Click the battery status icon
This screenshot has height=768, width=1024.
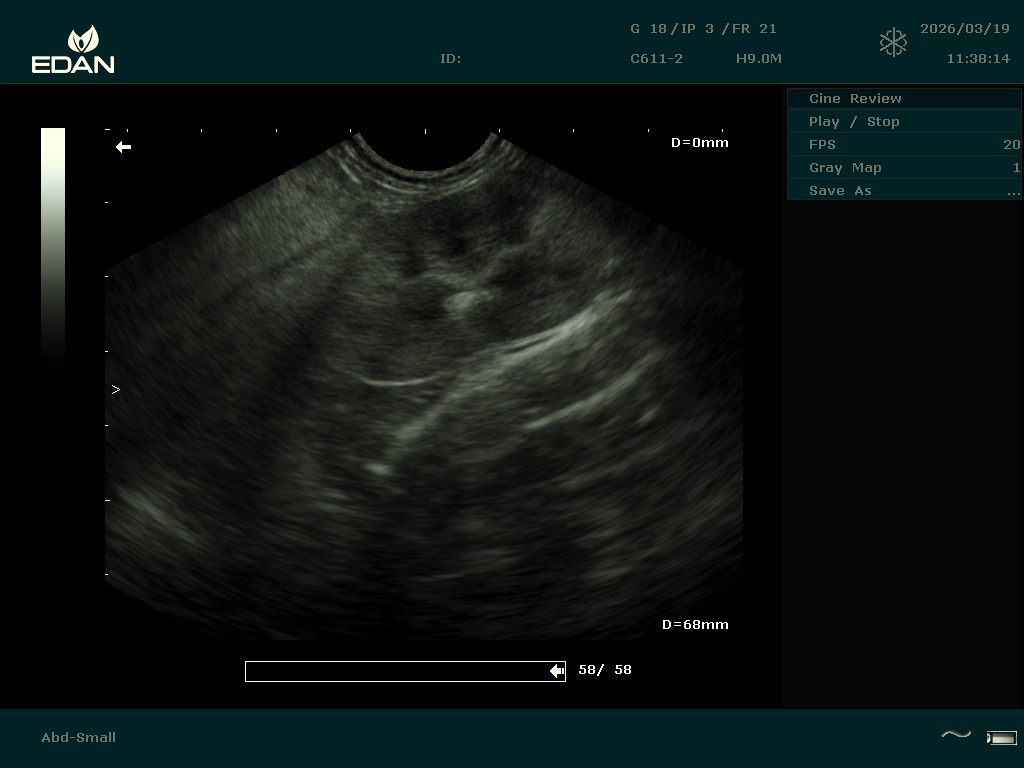point(1001,738)
